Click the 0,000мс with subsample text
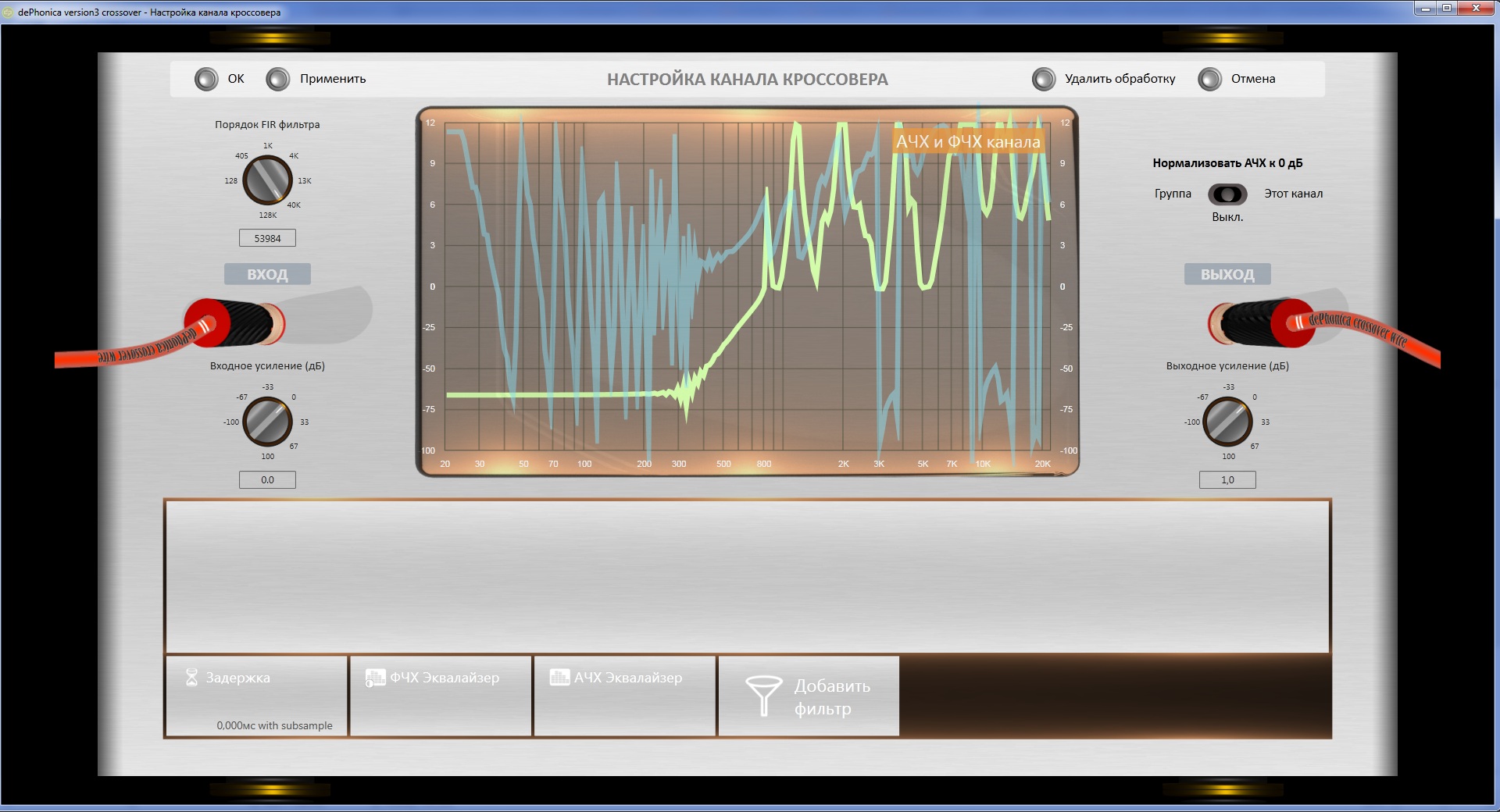The width and height of the screenshot is (1500, 812). pyautogui.click(x=274, y=725)
